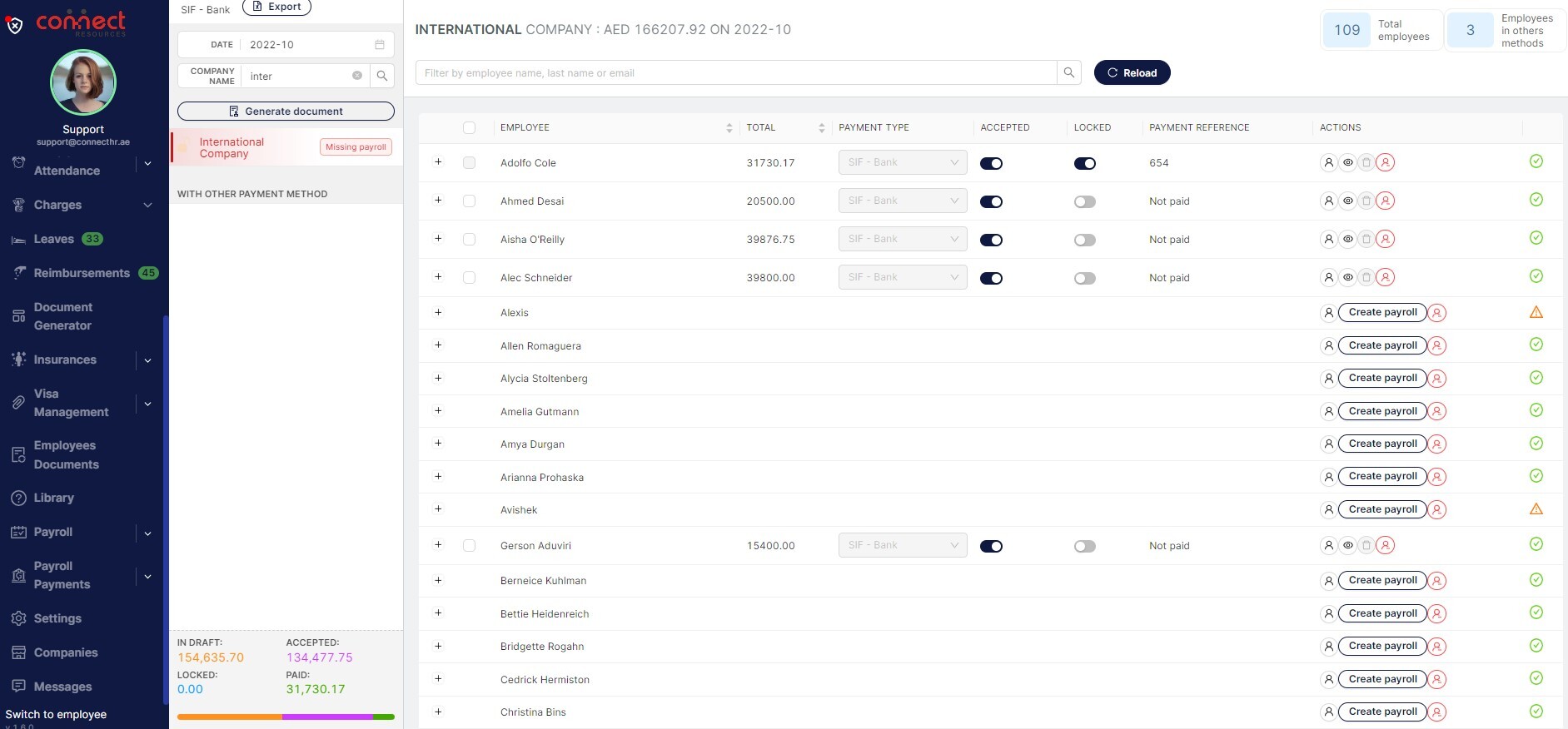This screenshot has height=729, width=1568.
Task: Toggle Locked switch for Adolfo Cole
Action: [1084, 163]
